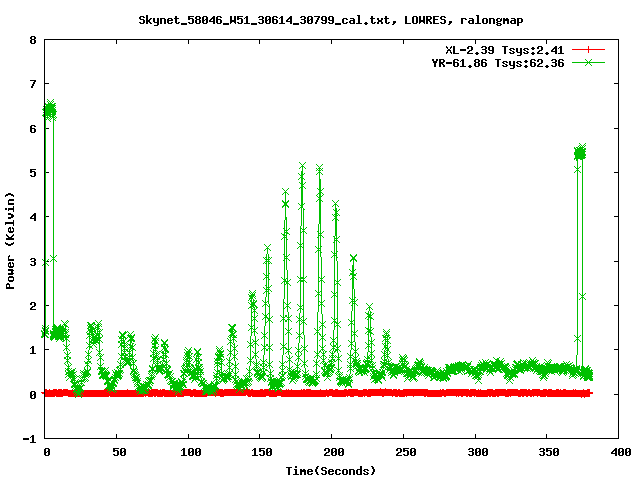Click the y-axis tick label 7
The width and height of the screenshot is (640, 480).
point(33,84)
